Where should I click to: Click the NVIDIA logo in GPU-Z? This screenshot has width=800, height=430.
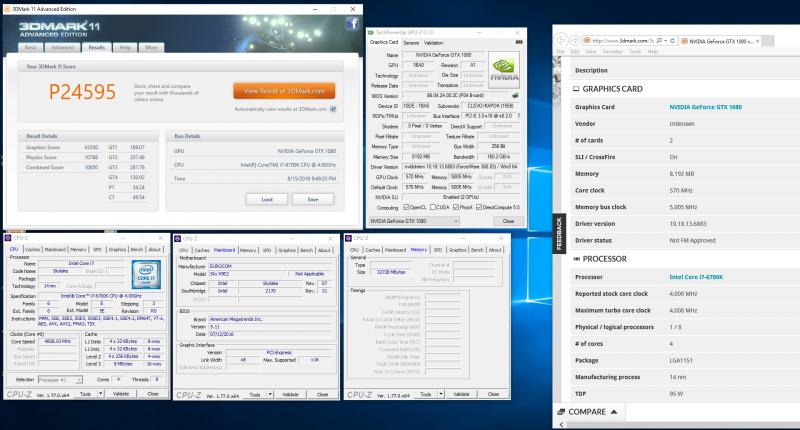coord(504,68)
